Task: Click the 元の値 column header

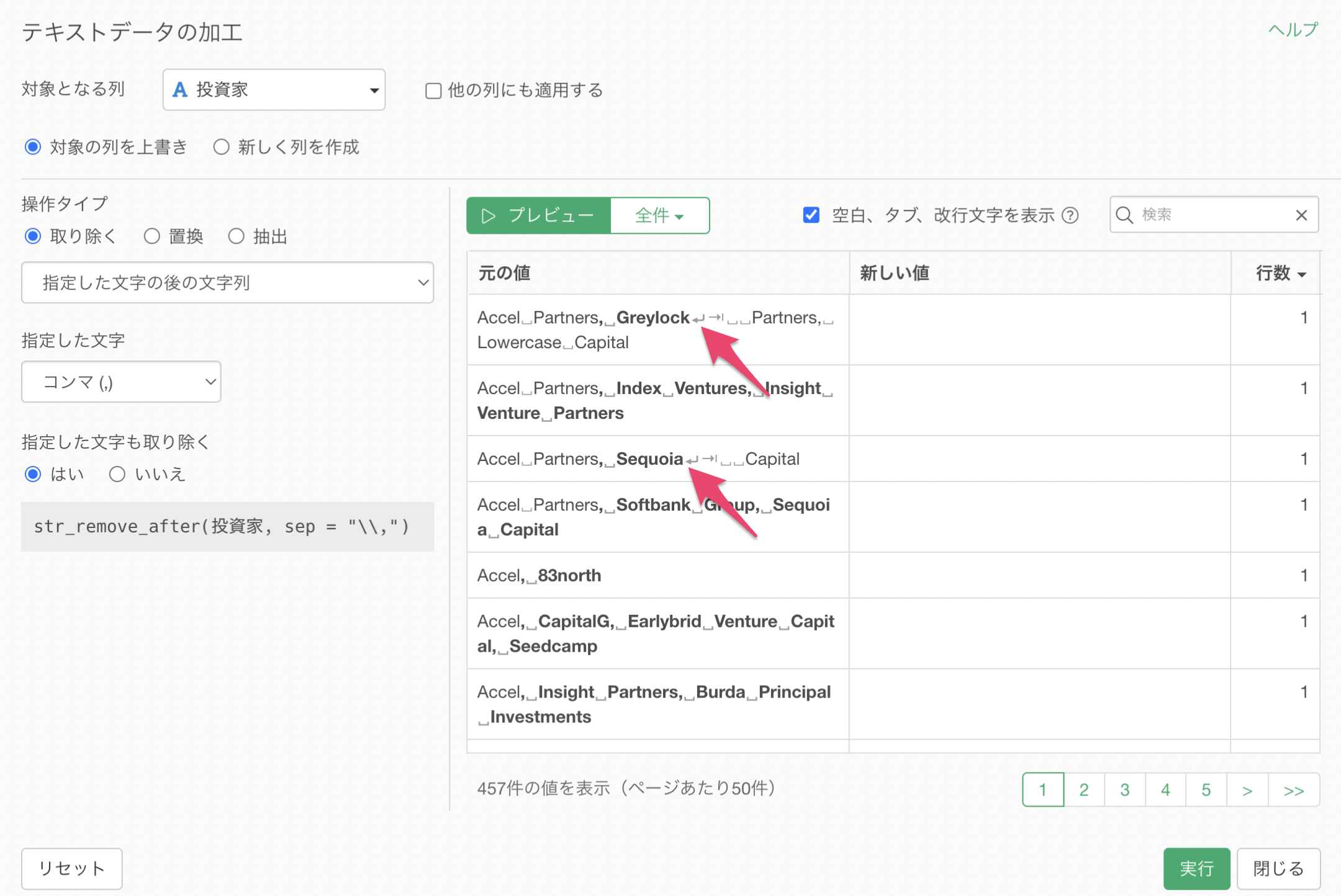Action: tap(658, 273)
